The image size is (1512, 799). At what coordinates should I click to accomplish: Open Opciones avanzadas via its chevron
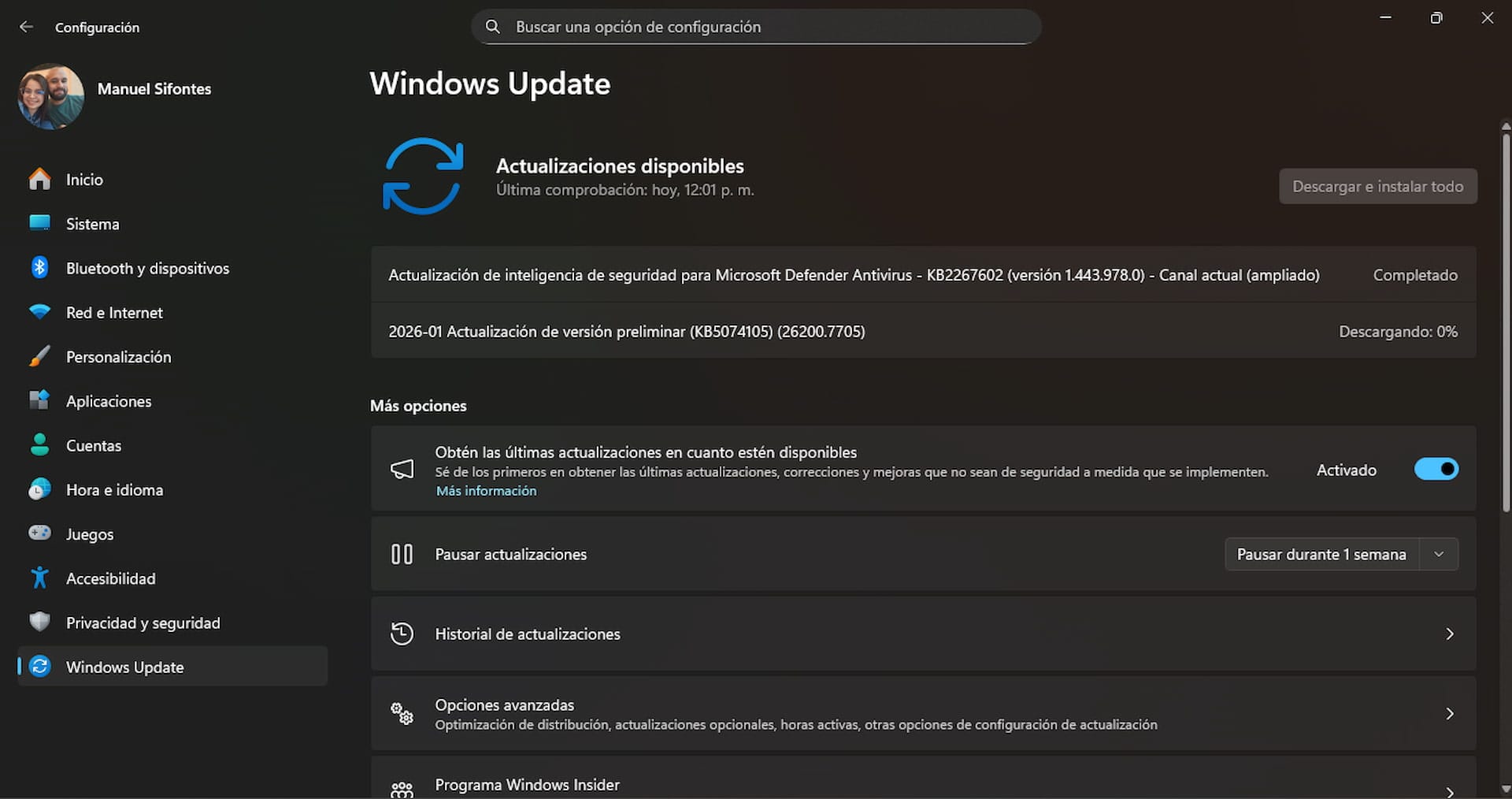[1450, 713]
